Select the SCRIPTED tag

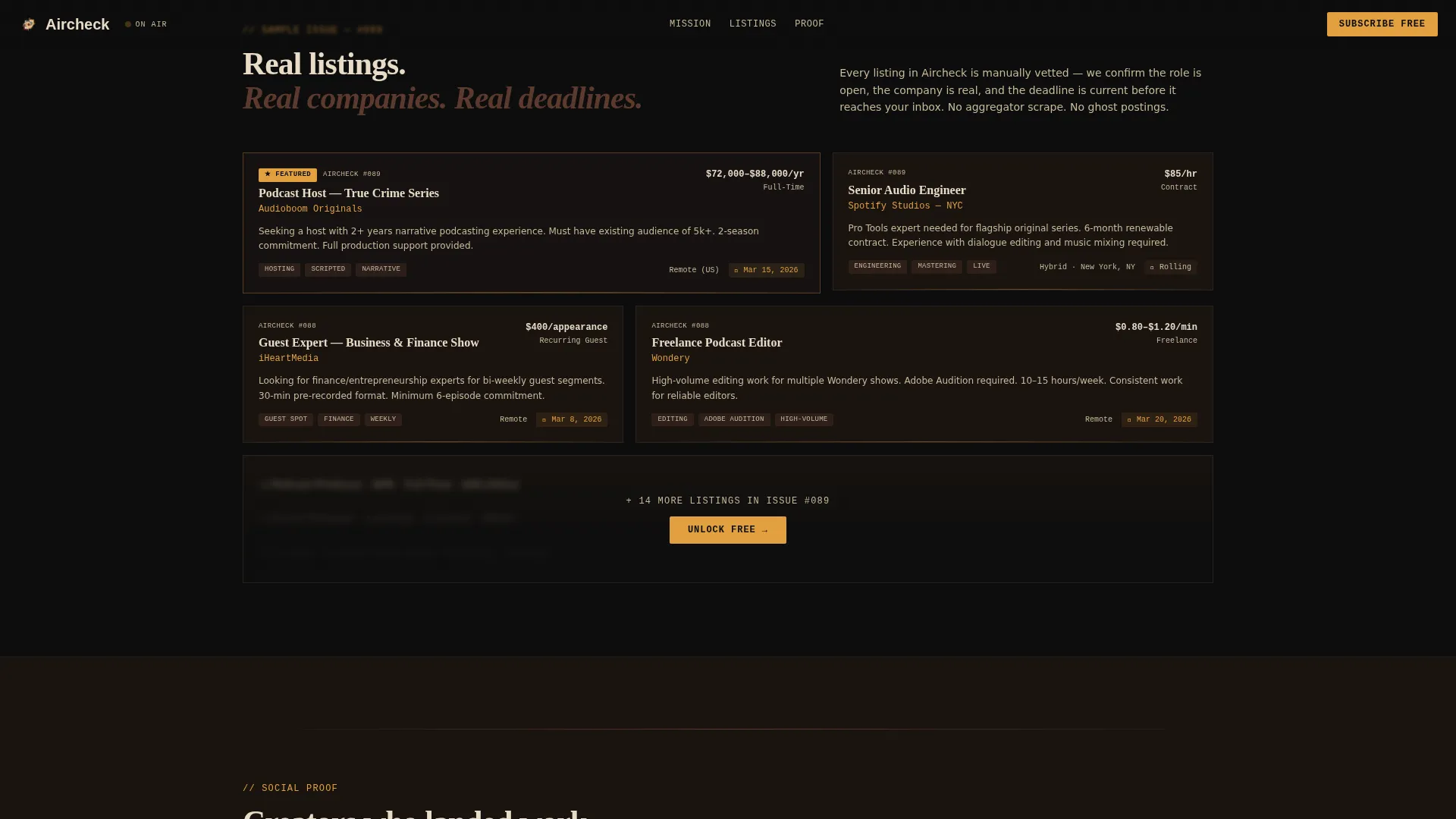click(328, 270)
